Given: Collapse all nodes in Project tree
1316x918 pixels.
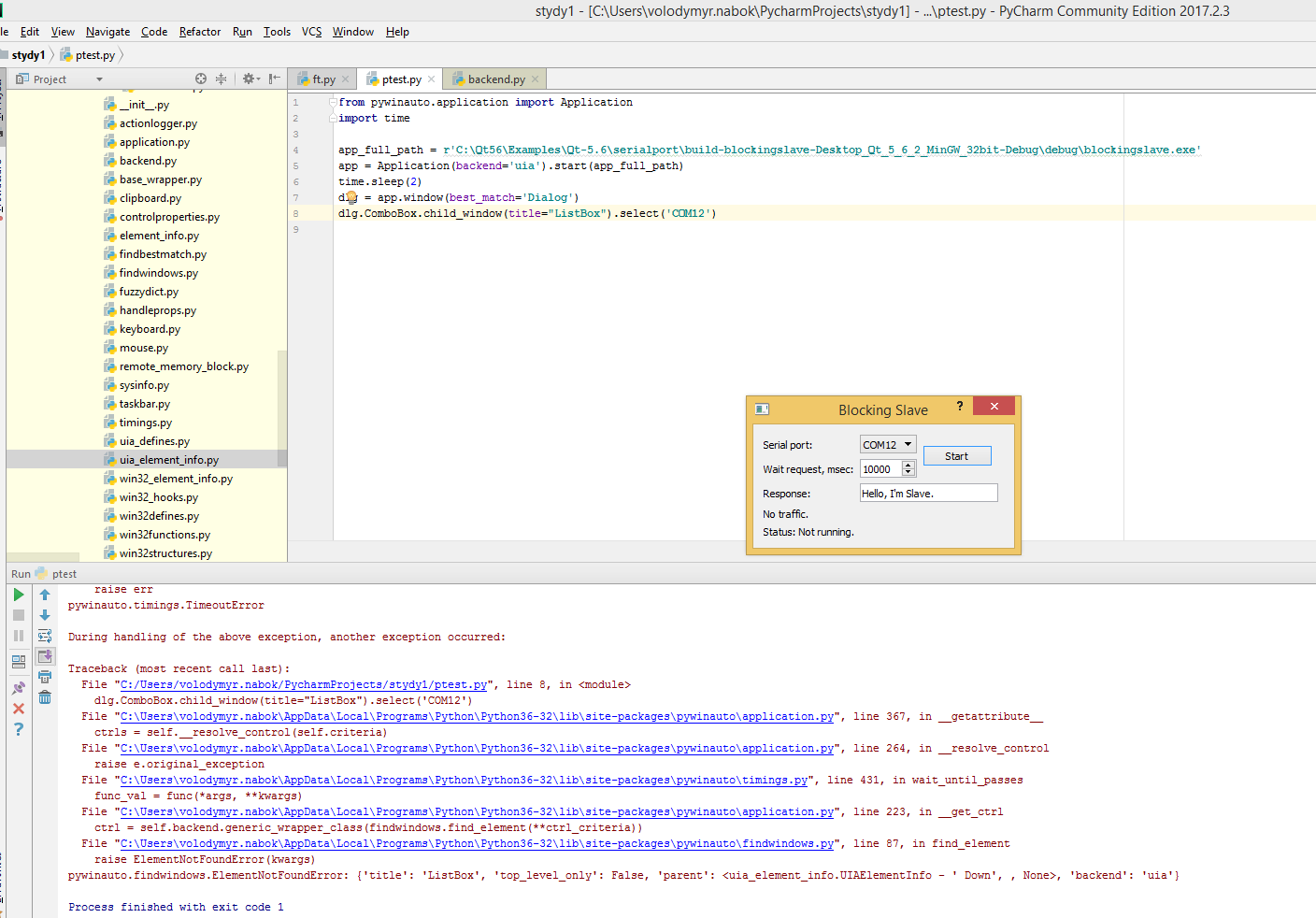Looking at the screenshot, I should [222, 79].
